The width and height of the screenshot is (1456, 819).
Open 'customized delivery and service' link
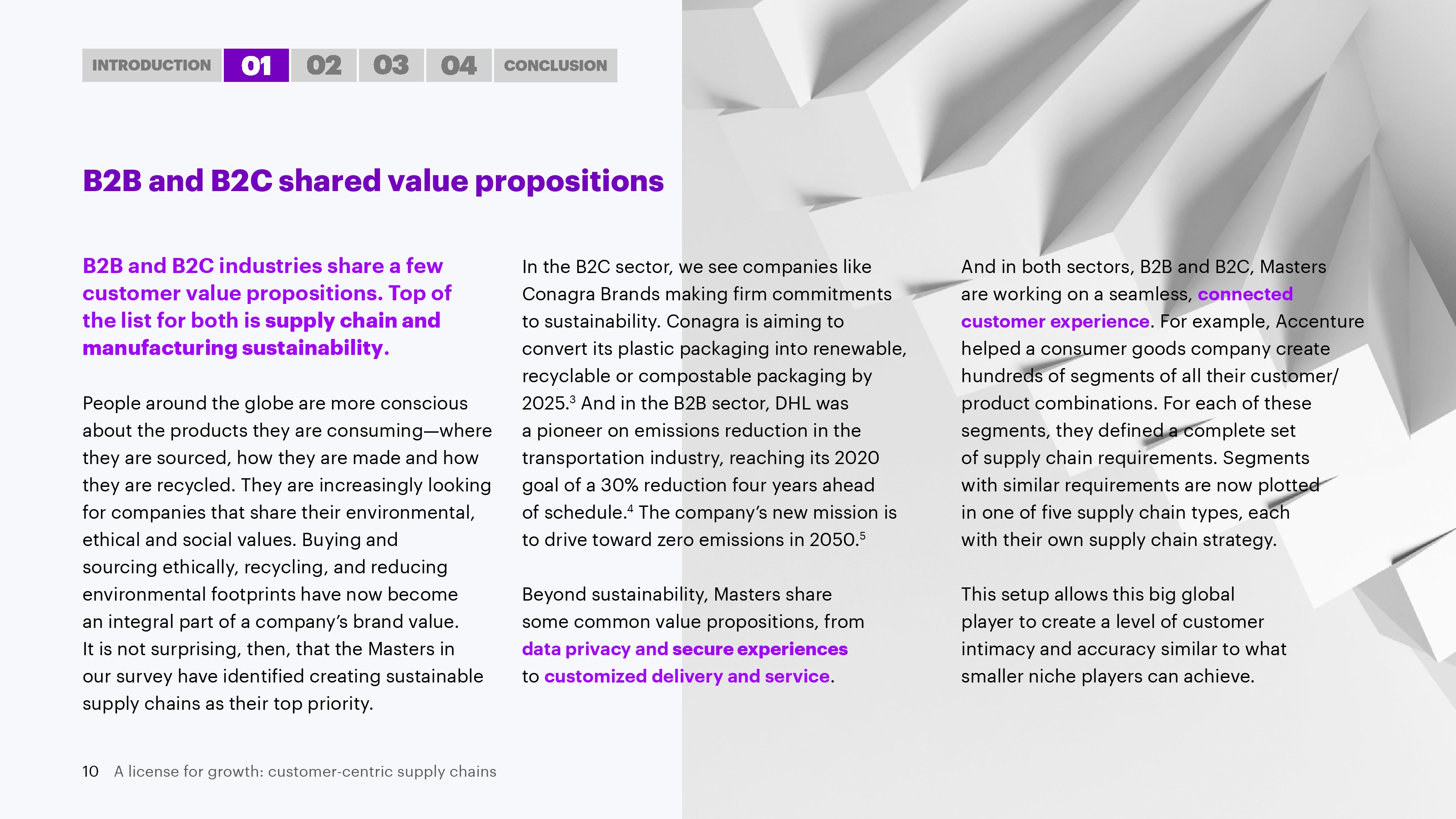687,676
